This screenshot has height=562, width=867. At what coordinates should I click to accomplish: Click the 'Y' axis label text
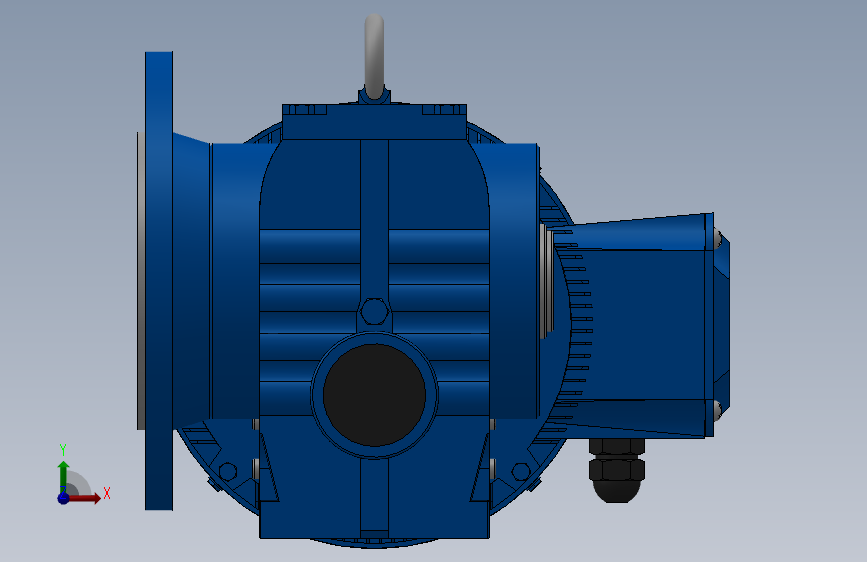(63, 450)
